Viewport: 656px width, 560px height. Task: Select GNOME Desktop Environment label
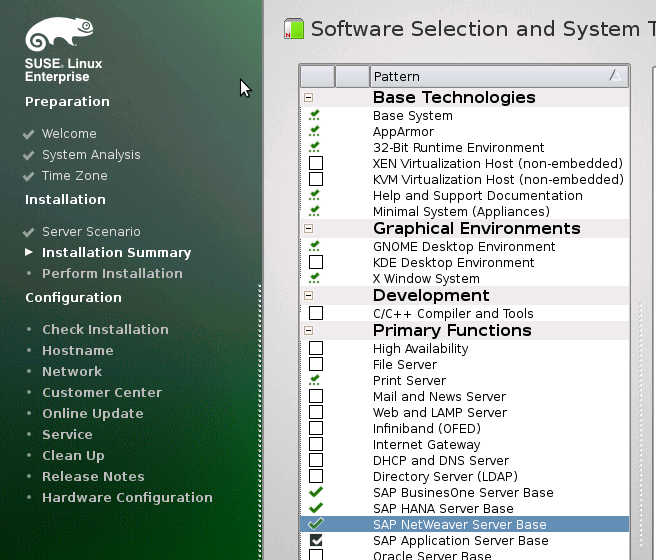tap(464, 247)
